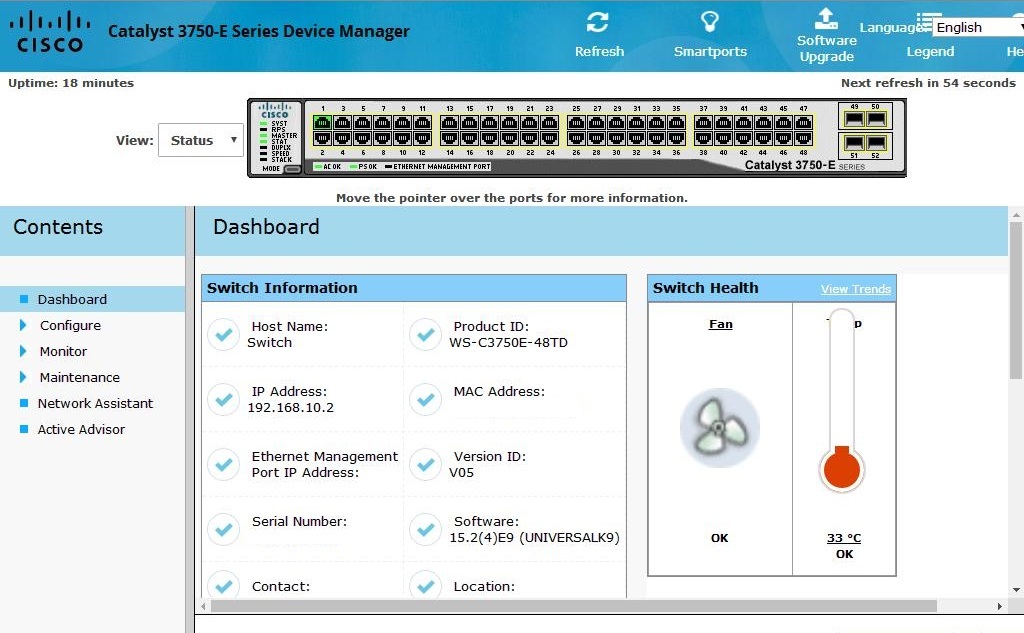Select uplink port 49 on front panel
Viewport: 1024px width, 633px height.
(x=854, y=119)
